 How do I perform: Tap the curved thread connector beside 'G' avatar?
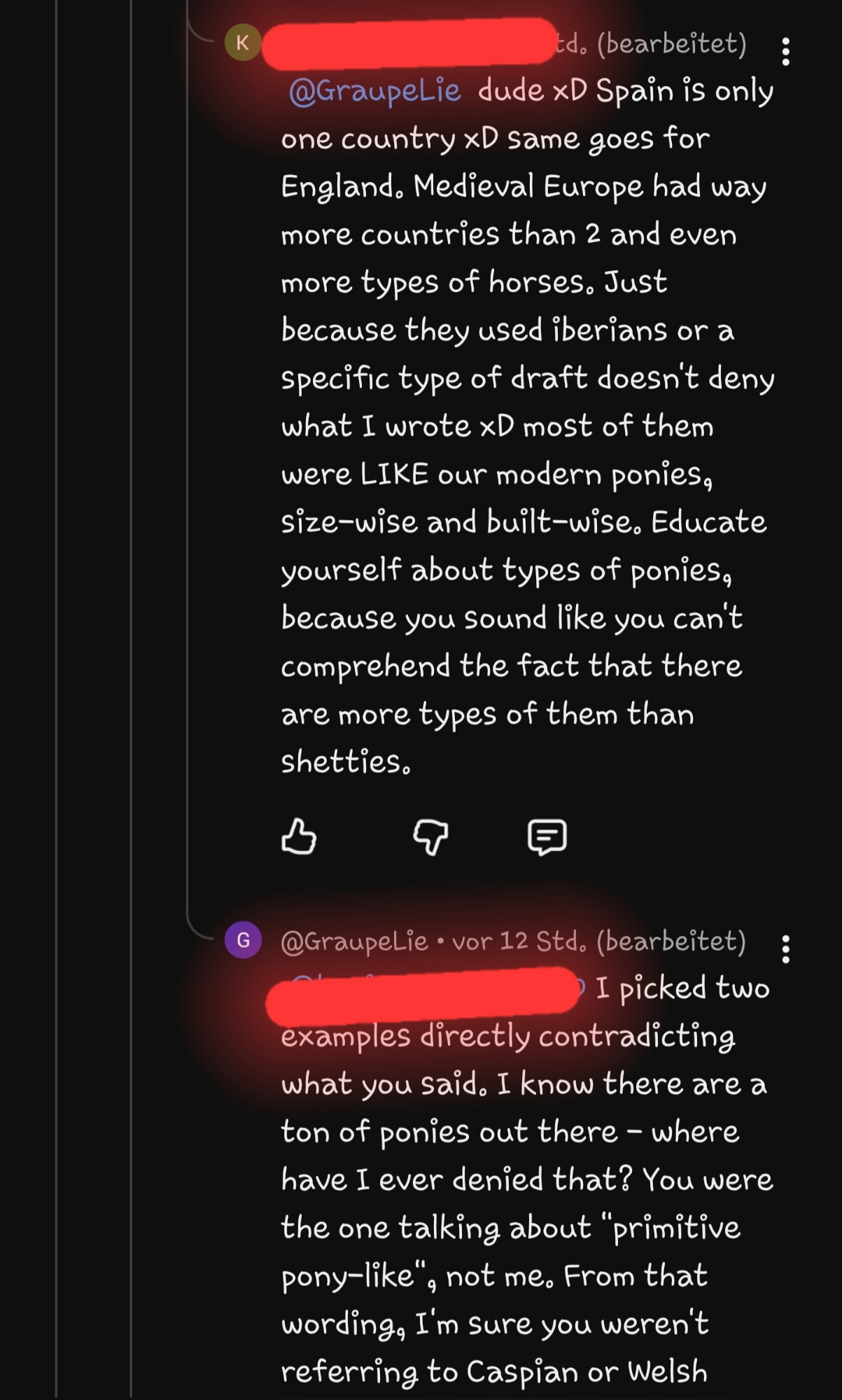click(x=198, y=927)
